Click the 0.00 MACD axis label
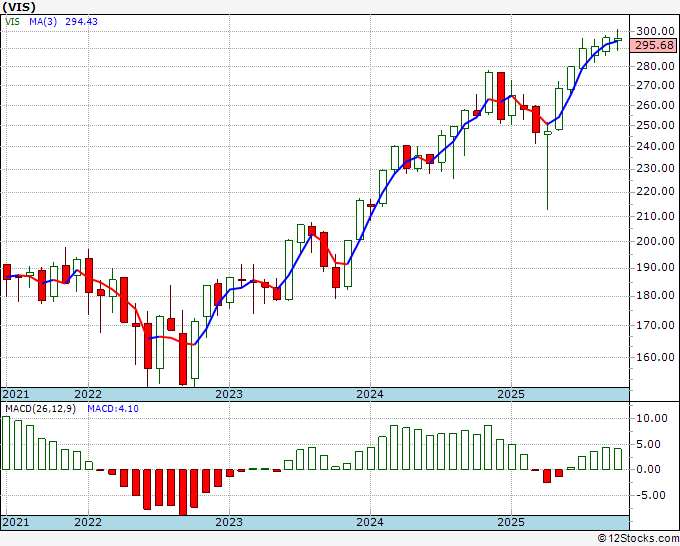This screenshot has width=680, height=546. (x=649, y=469)
